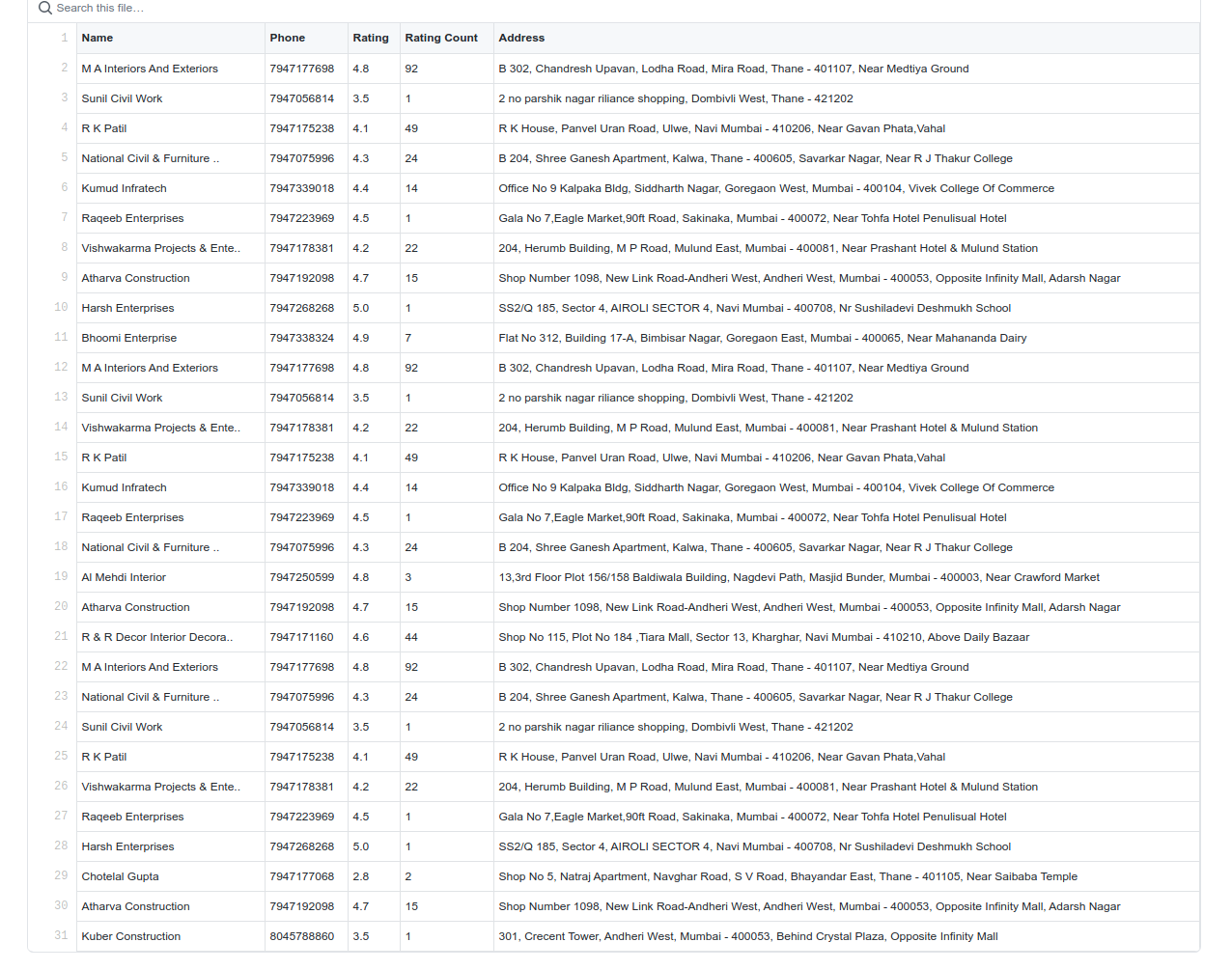
Task: Click line number 31
Action: pos(61,935)
